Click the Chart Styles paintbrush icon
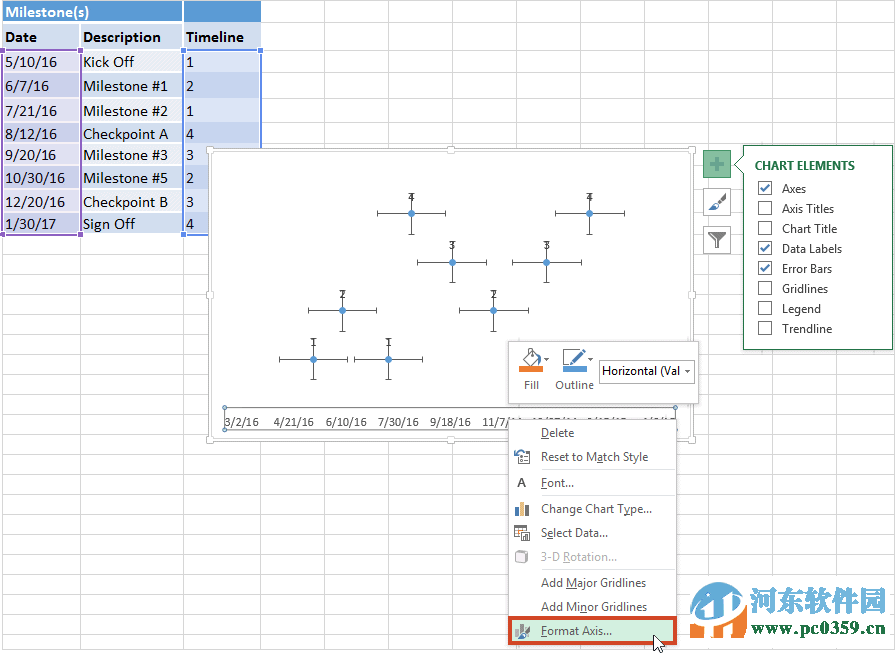895x653 pixels. [717, 201]
